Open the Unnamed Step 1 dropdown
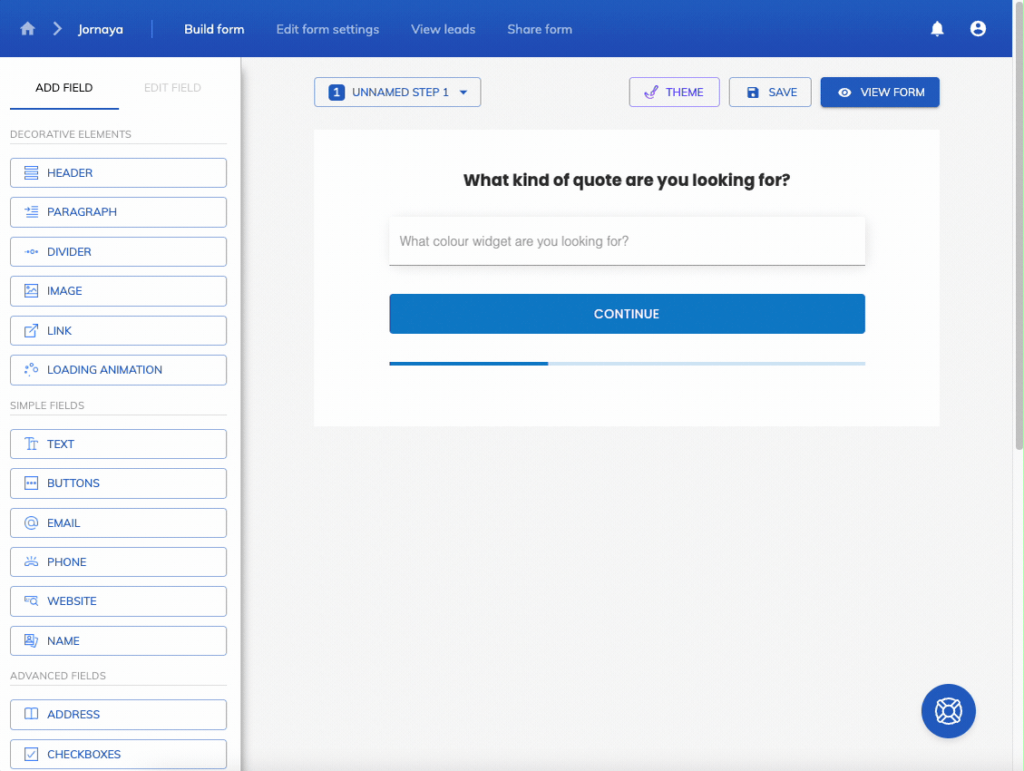The image size is (1024, 771). 397,92
